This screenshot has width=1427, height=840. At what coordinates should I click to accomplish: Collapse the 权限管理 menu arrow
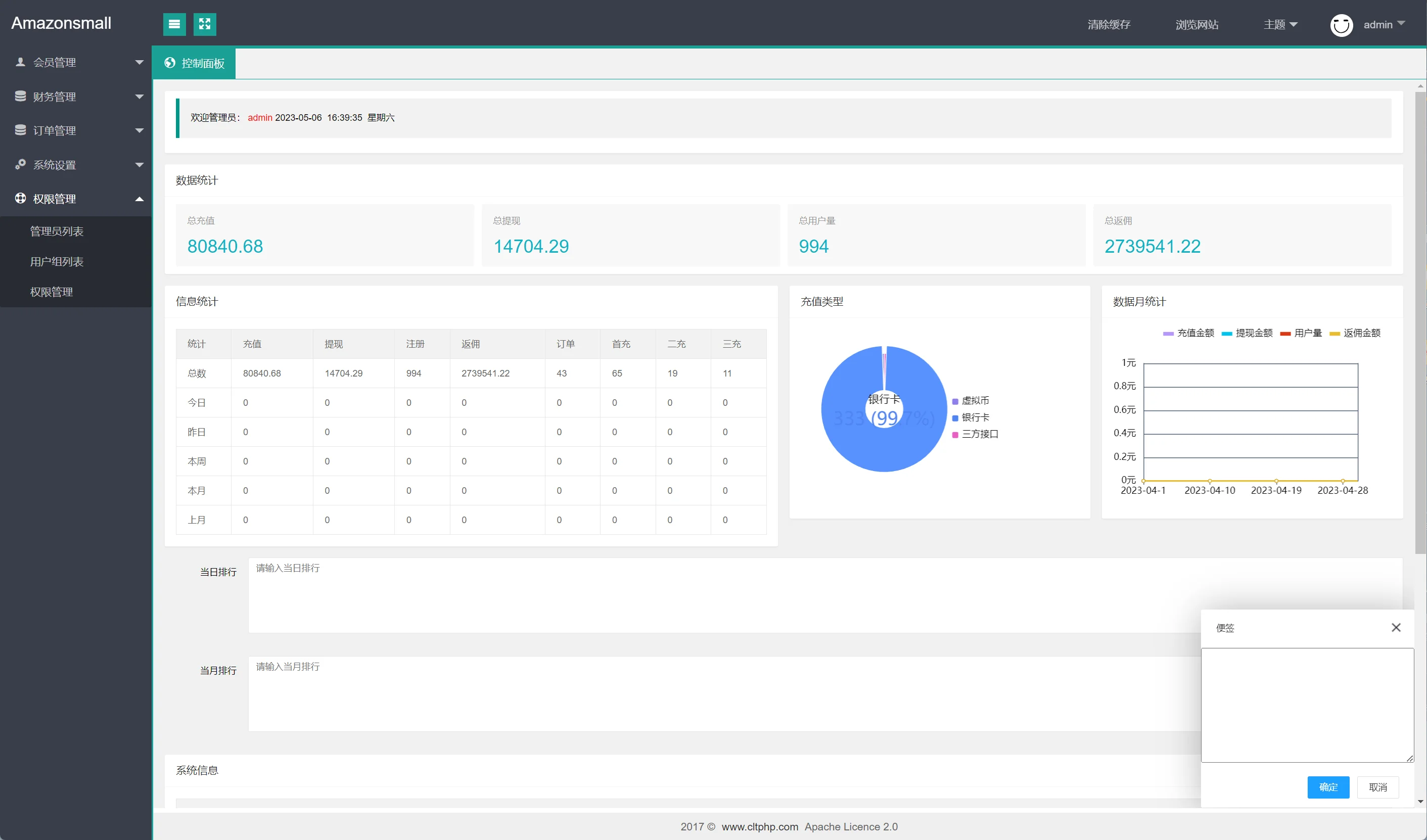(140, 199)
